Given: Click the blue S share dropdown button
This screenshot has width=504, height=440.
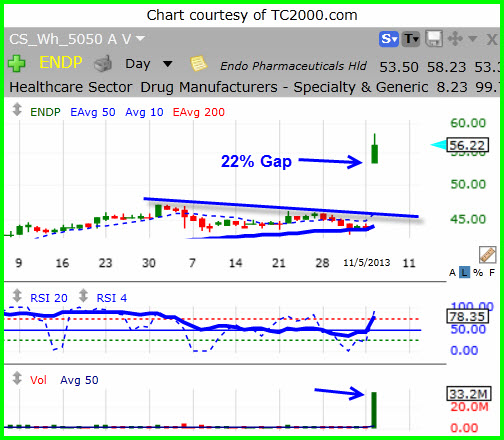Looking at the screenshot, I should (389, 39).
